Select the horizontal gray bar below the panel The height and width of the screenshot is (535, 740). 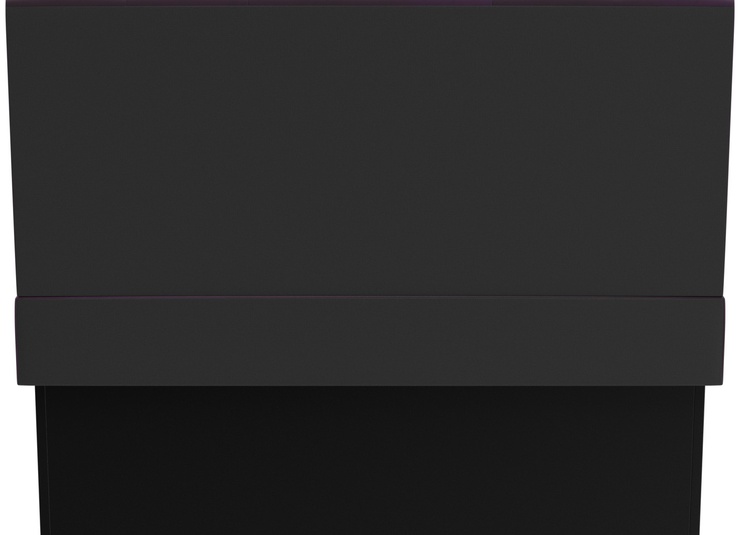tap(370, 341)
